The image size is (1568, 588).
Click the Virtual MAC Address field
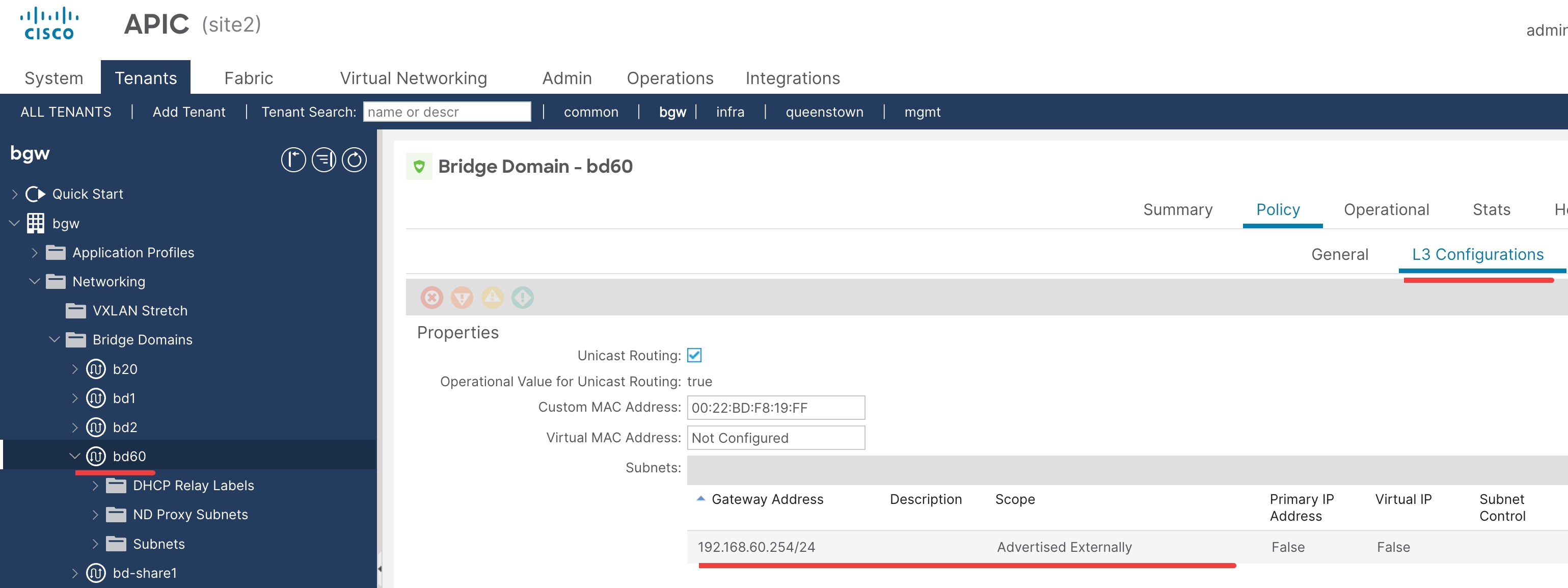pos(775,438)
